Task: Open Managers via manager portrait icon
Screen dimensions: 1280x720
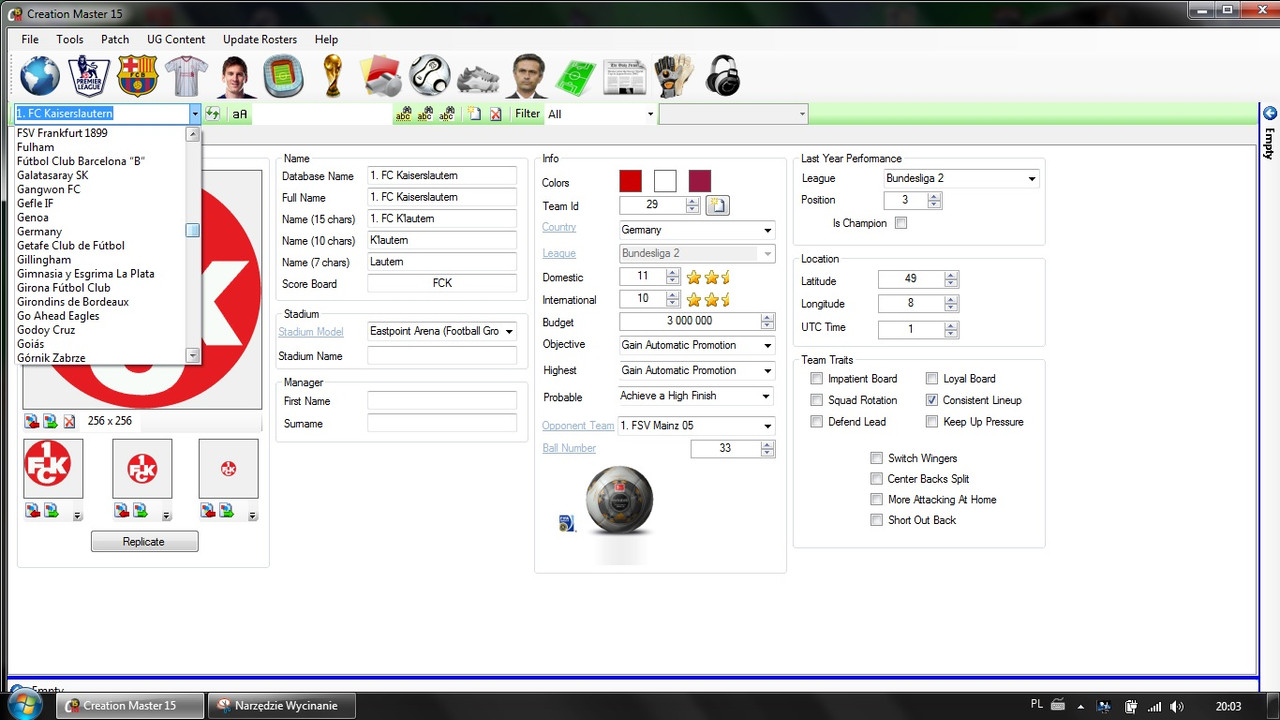Action: (x=527, y=76)
